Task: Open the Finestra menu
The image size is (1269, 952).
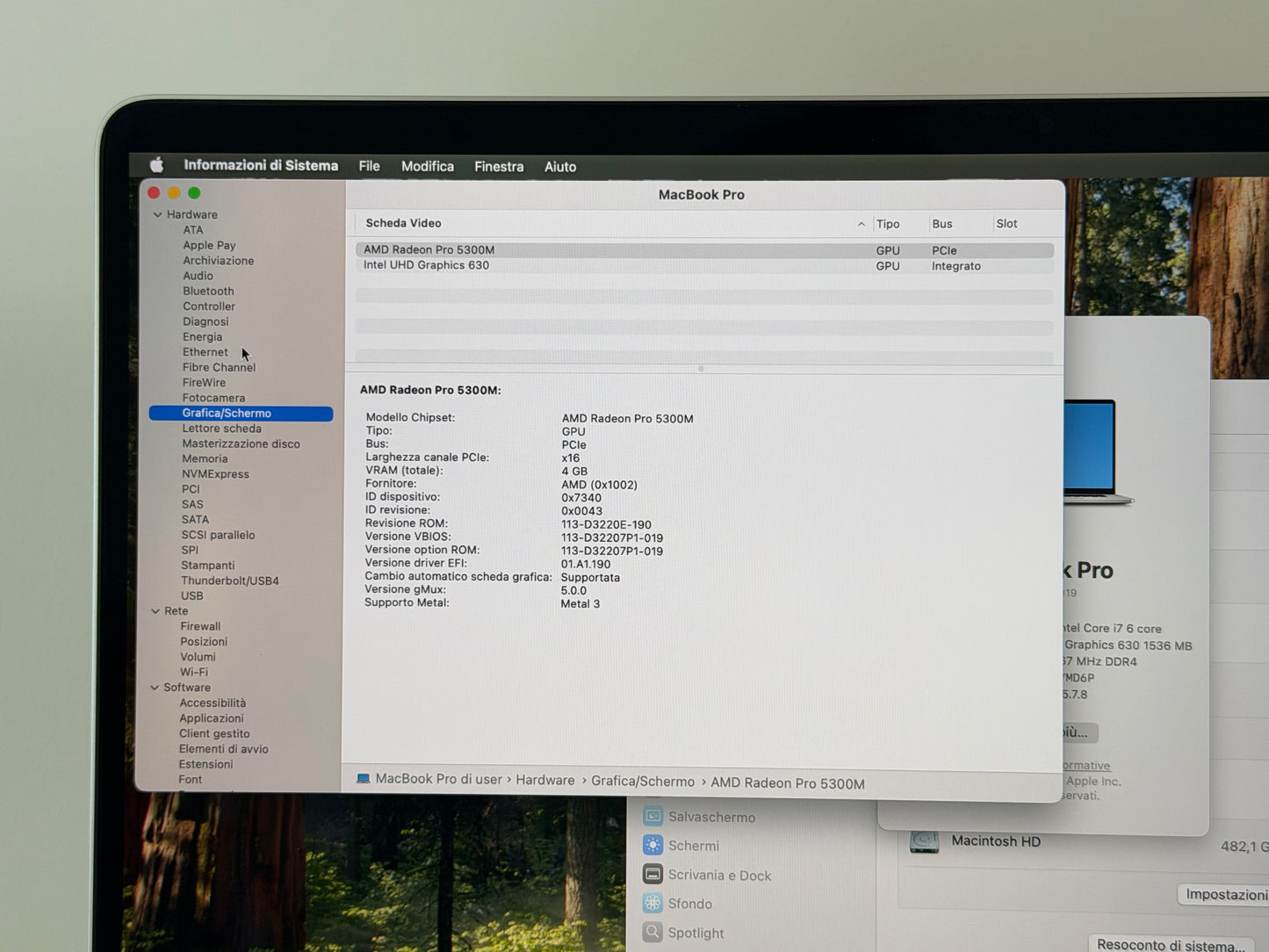Action: 499,166
